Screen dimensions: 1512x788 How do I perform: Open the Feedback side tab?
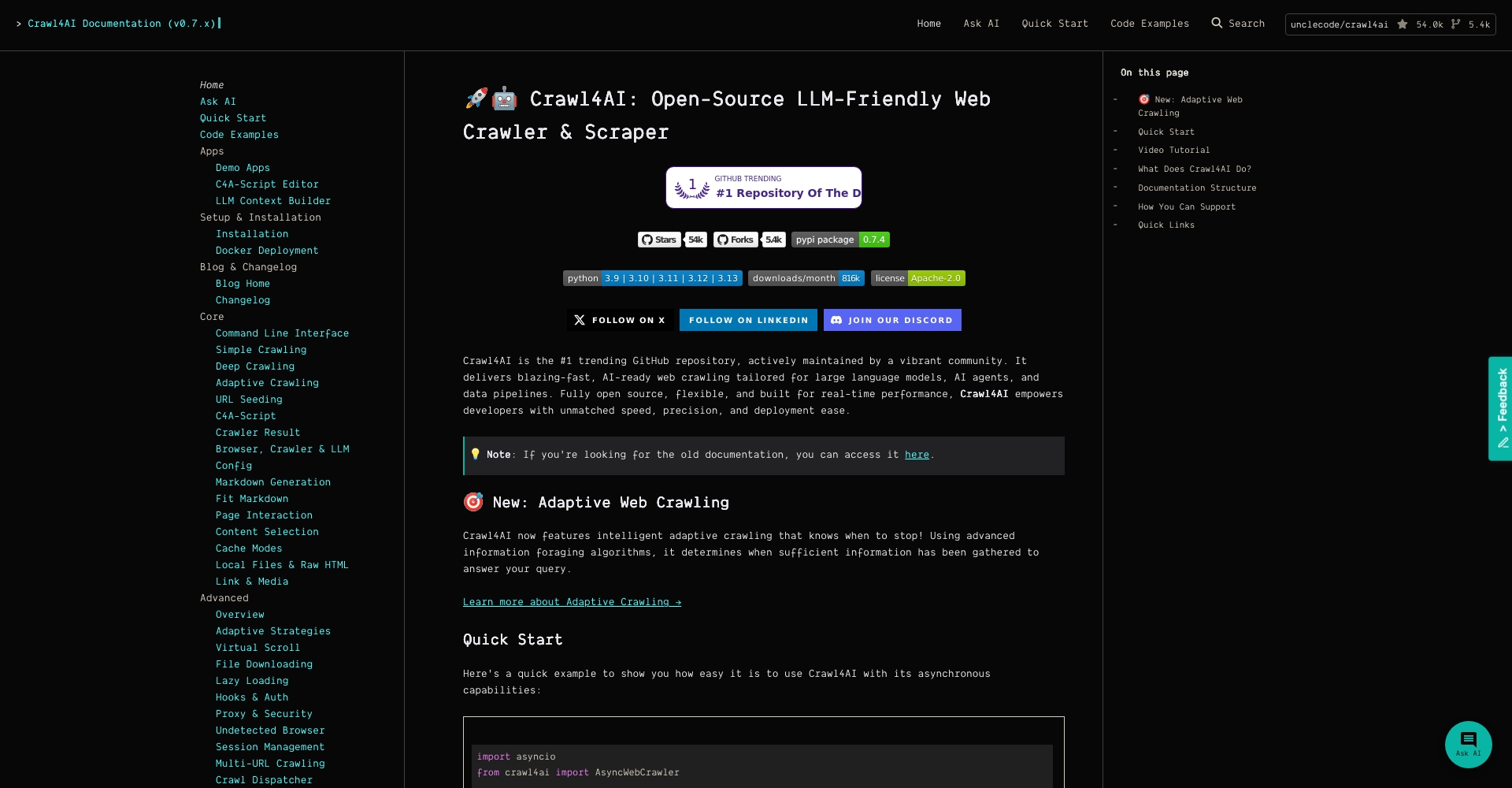pos(1500,408)
